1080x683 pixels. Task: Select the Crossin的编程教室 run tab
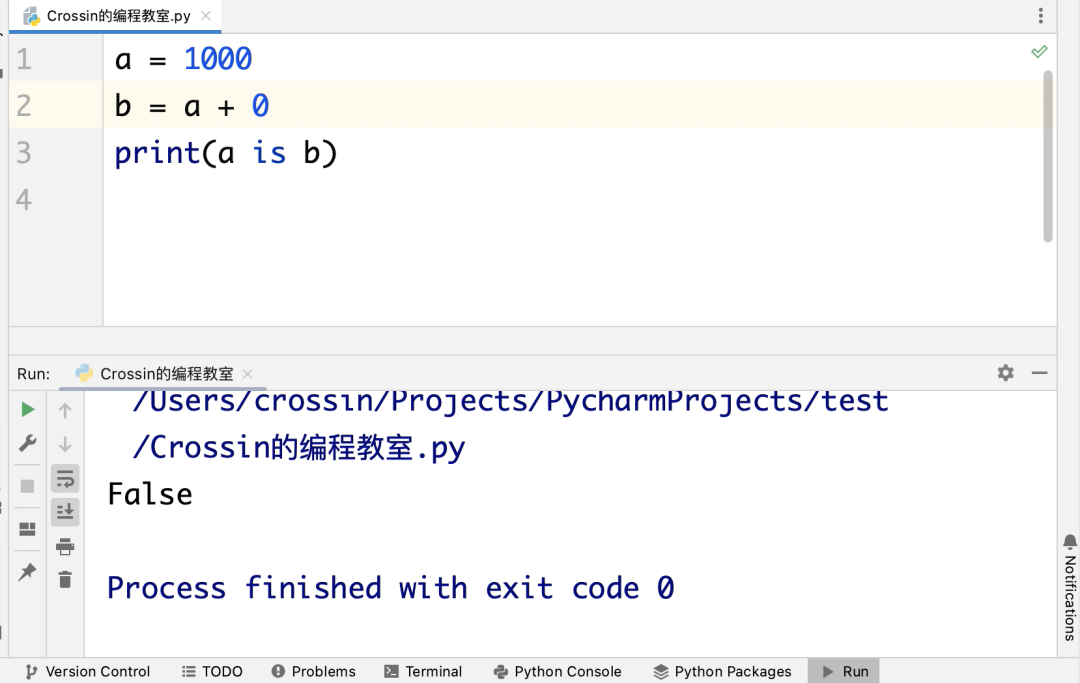coord(163,374)
